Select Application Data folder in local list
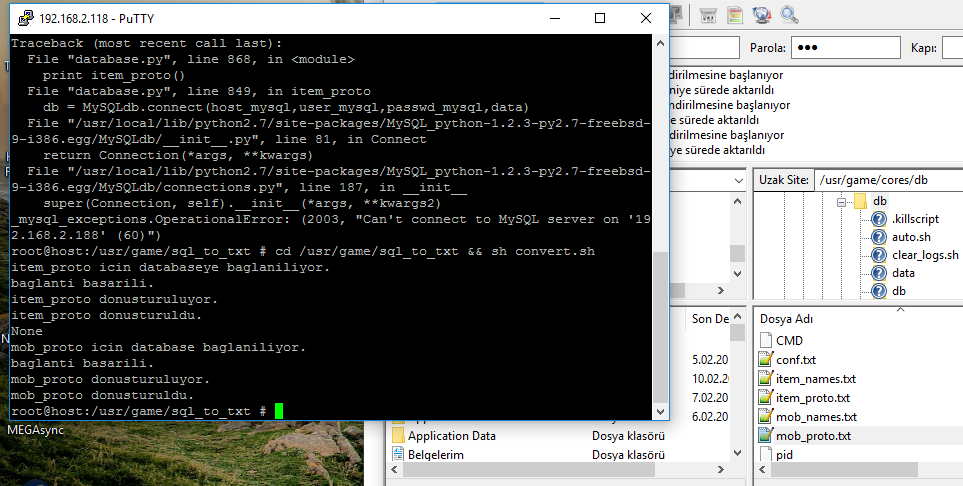This screenshot has width=963, height=486. point(451,436)
